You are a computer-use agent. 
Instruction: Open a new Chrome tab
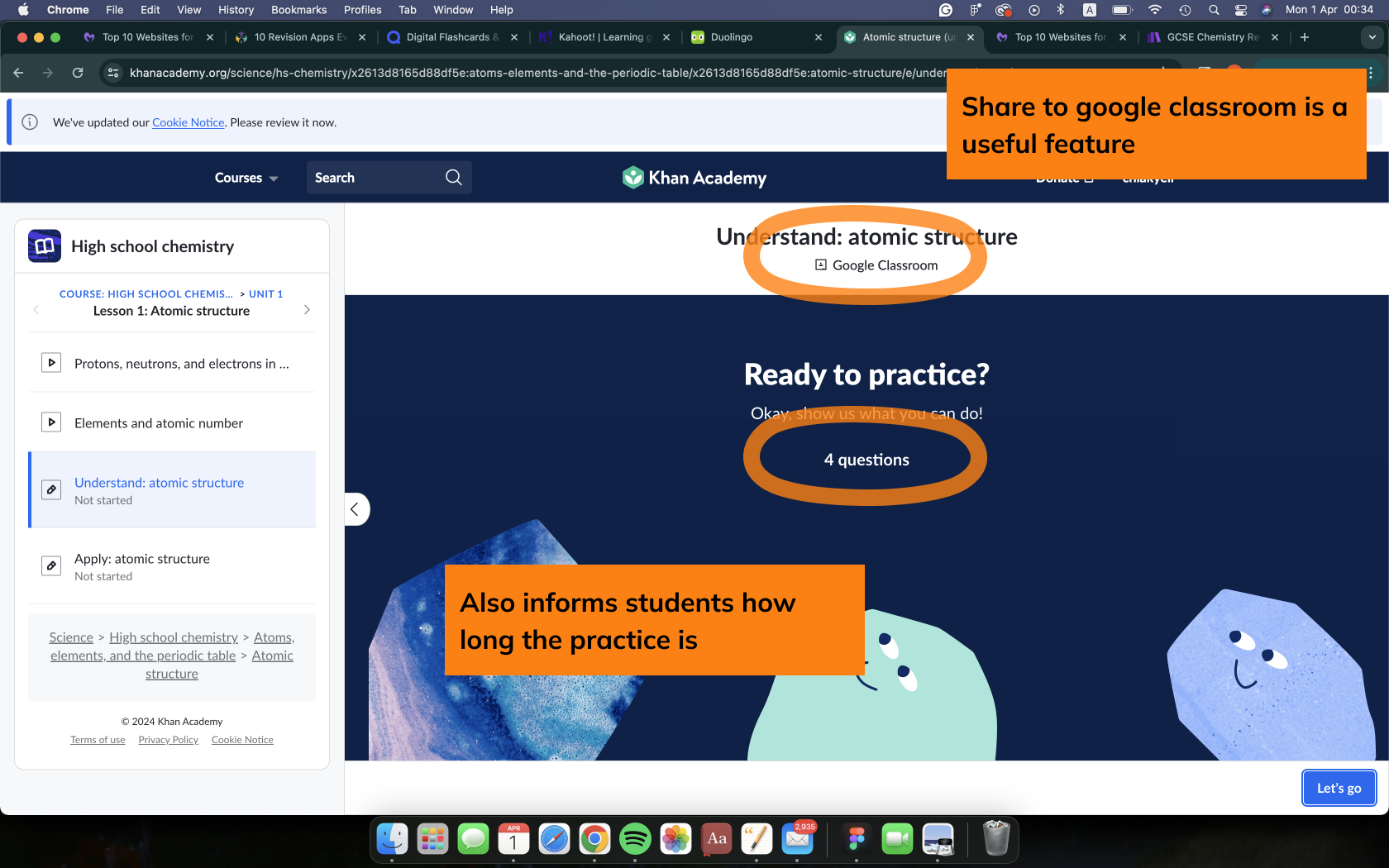click(1305, 37)
